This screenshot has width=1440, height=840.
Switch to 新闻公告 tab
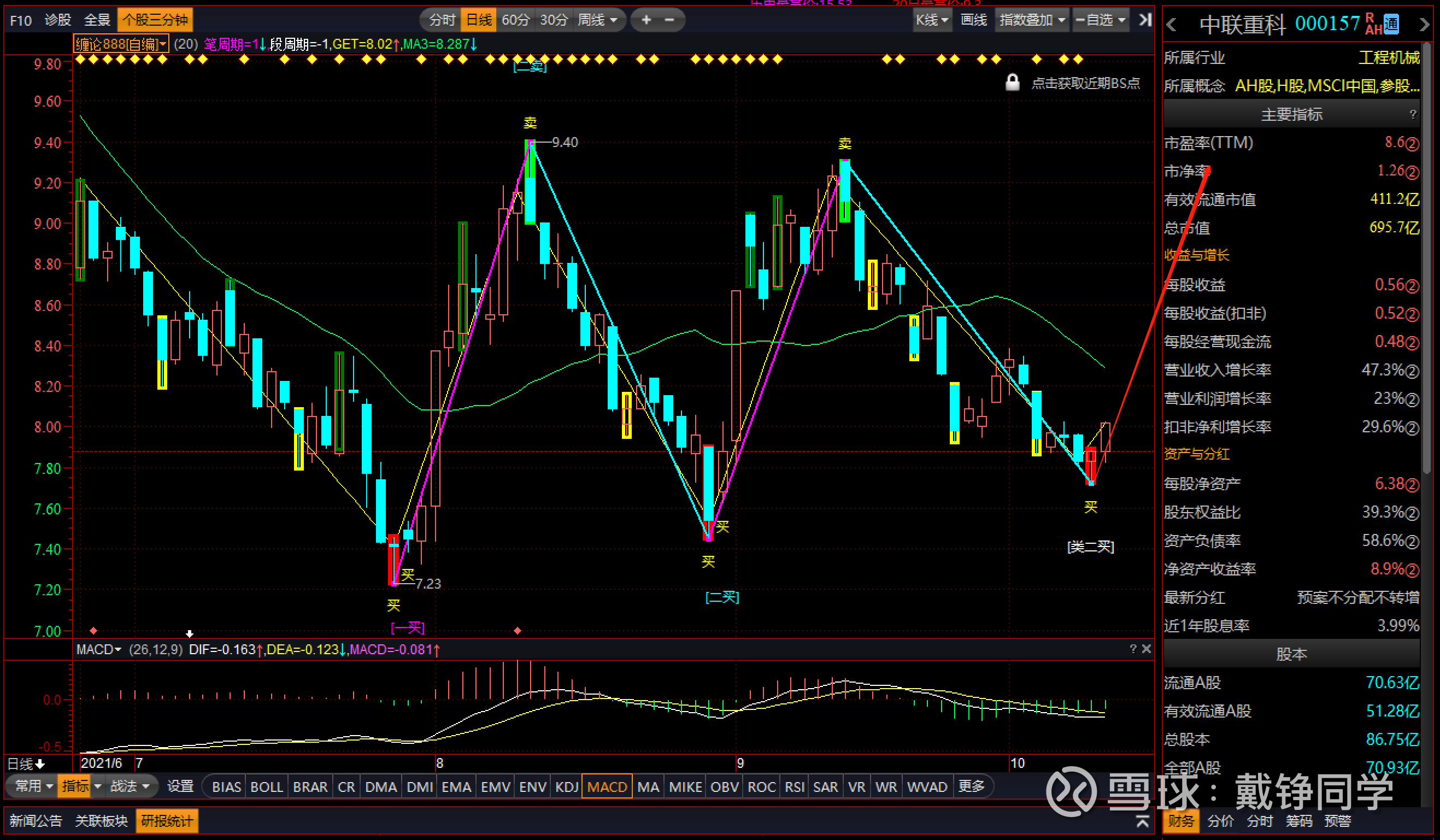point(36,821)
